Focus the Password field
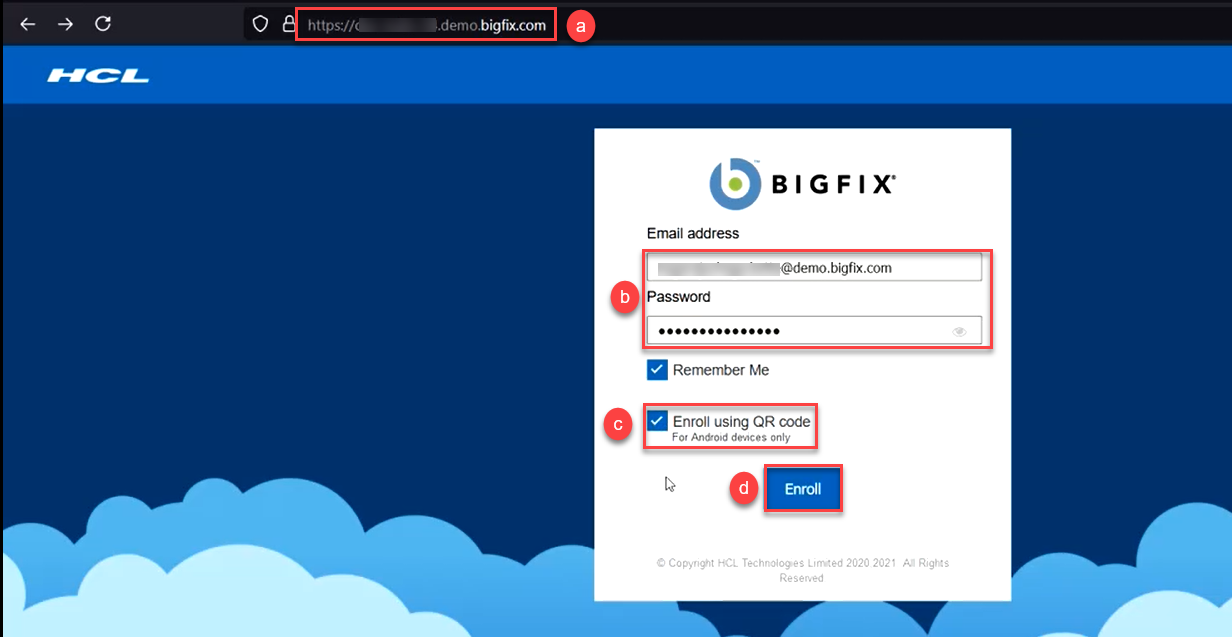The image size is (1232, 637). click(814, 331)
